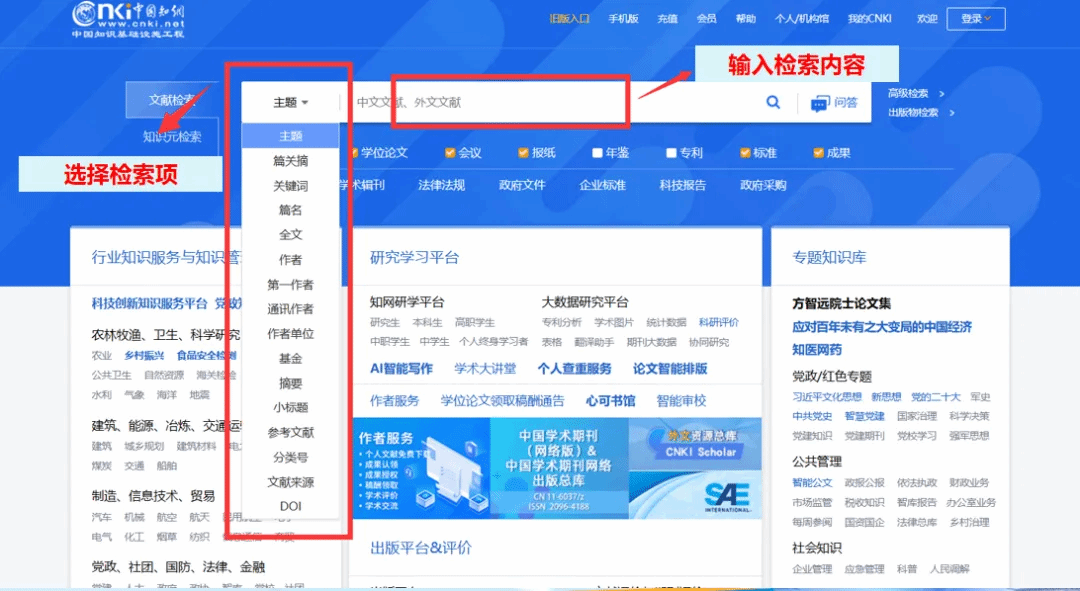
Task: Open 心可书馆 link
Action: [610, 401]
